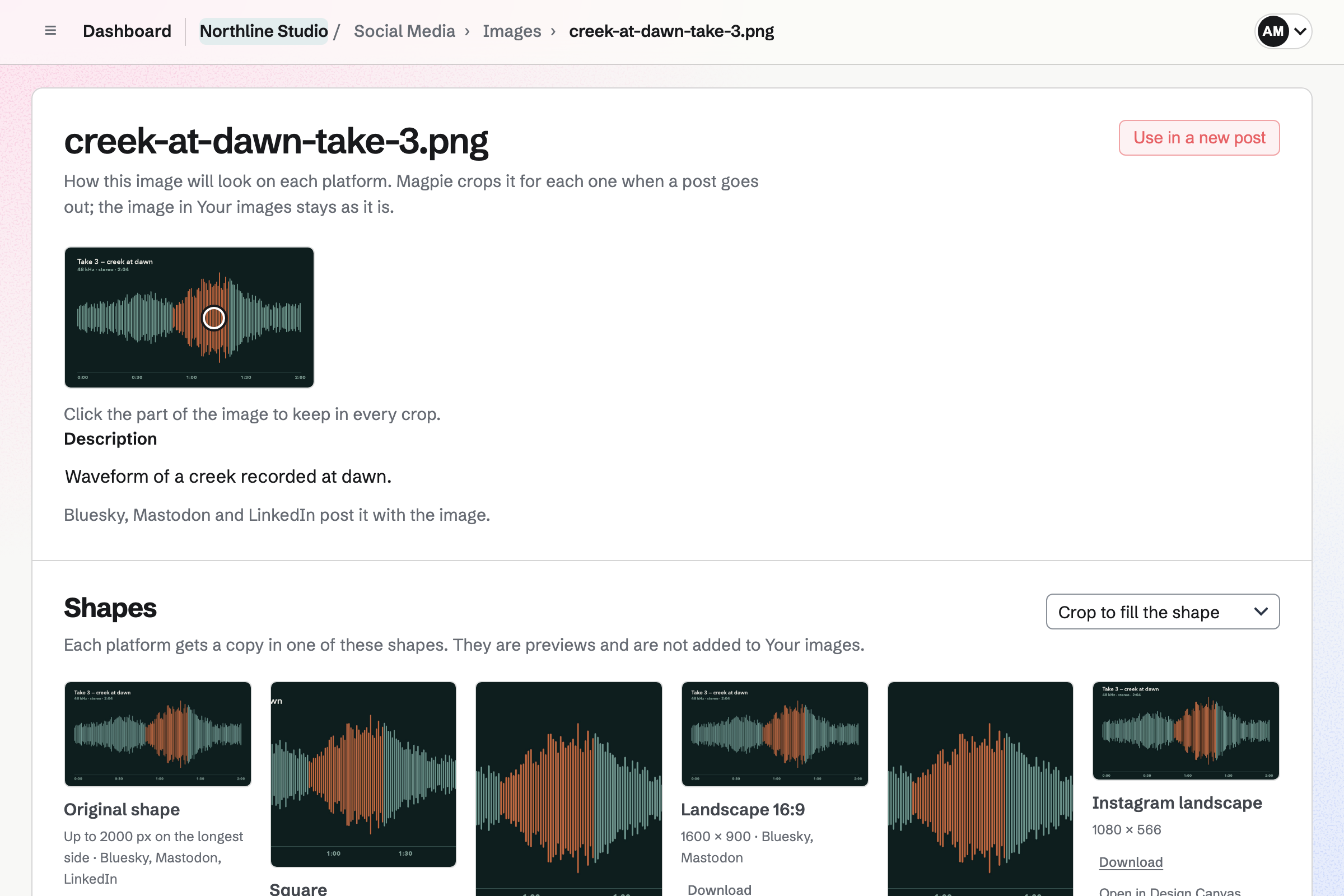
Task: Open the Northline Studio workspace
Action: click(263, 31)
